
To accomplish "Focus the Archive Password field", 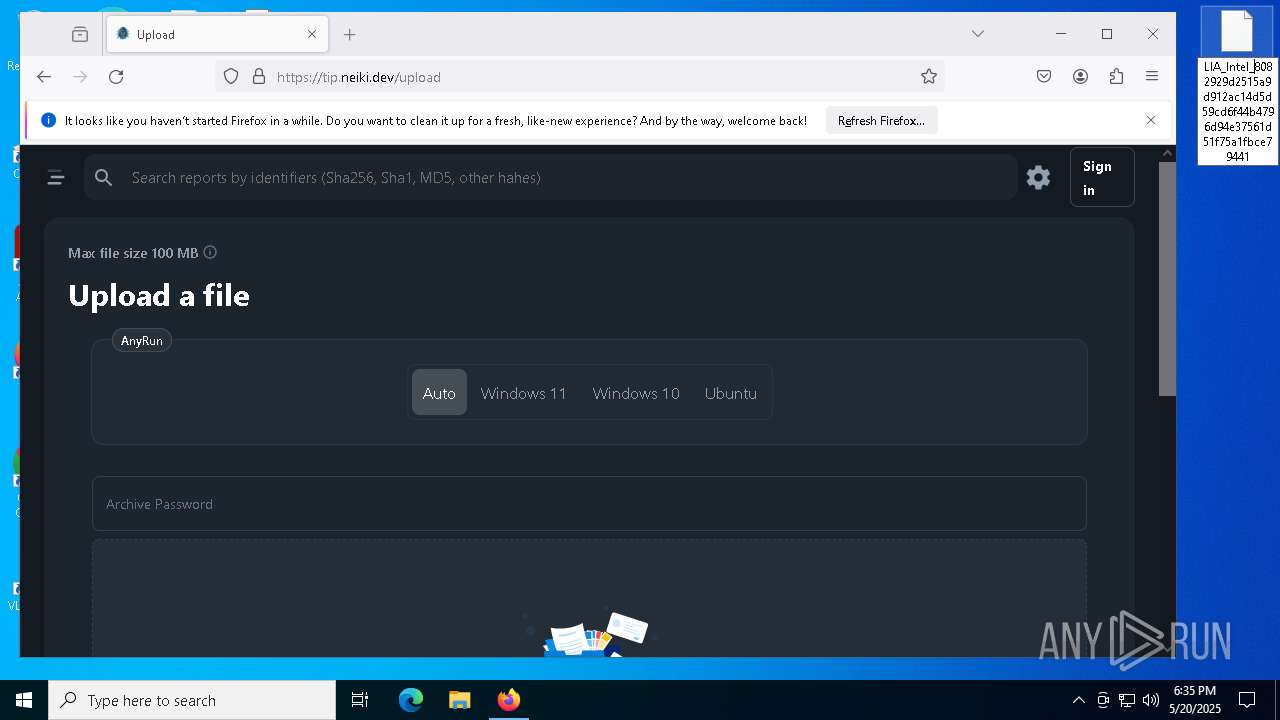I will coord(589,504).
